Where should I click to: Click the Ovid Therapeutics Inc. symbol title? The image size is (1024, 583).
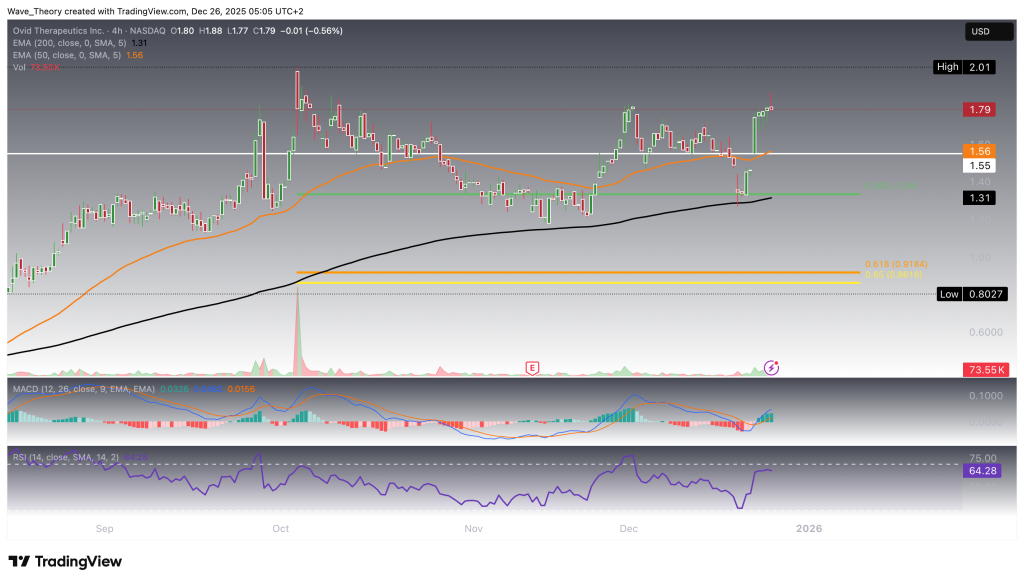coord(62,30)
